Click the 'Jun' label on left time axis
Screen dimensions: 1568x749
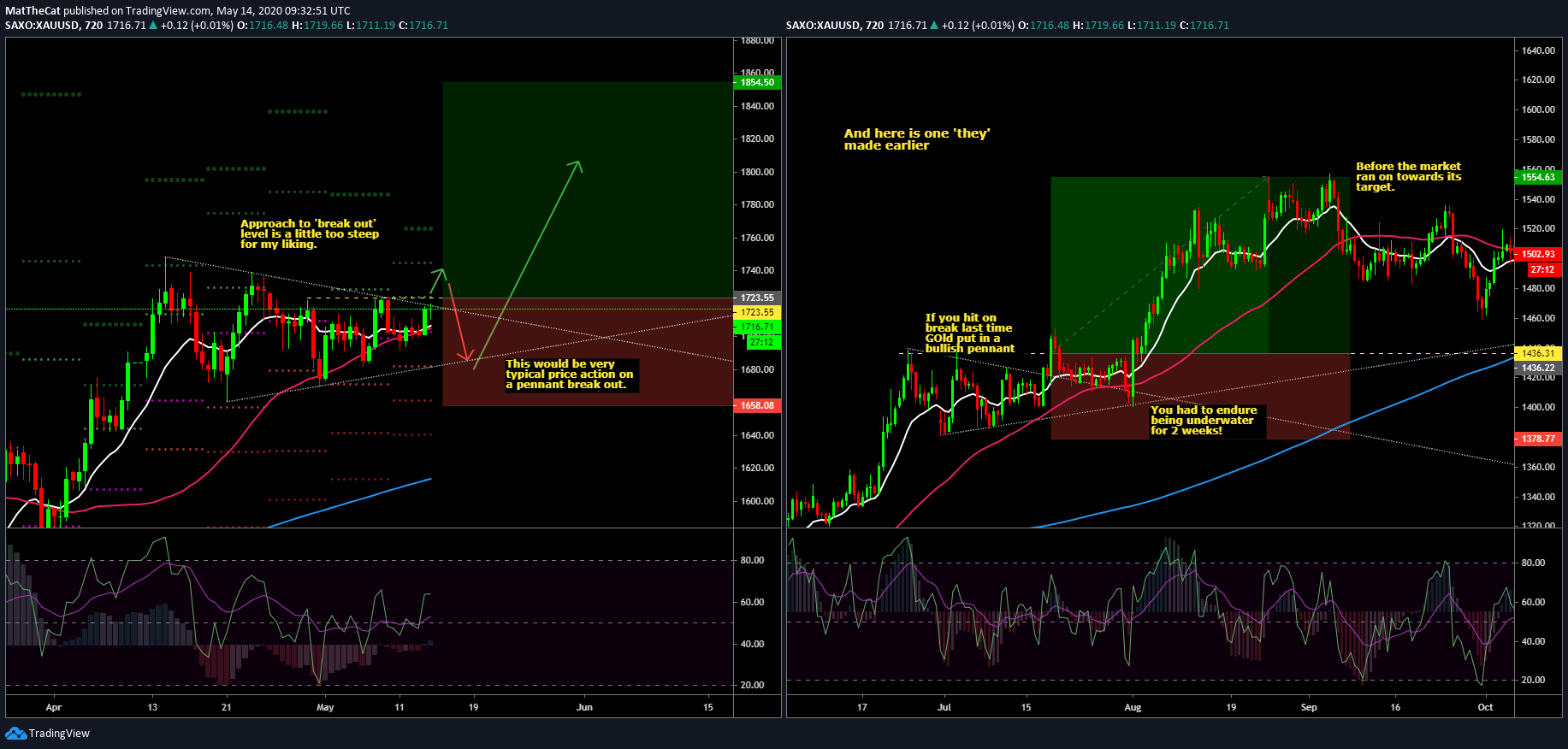click(x=584, y=707)
